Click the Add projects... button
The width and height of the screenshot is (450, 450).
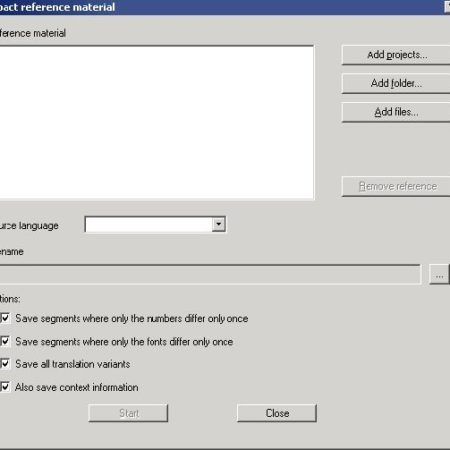(396, 55)
